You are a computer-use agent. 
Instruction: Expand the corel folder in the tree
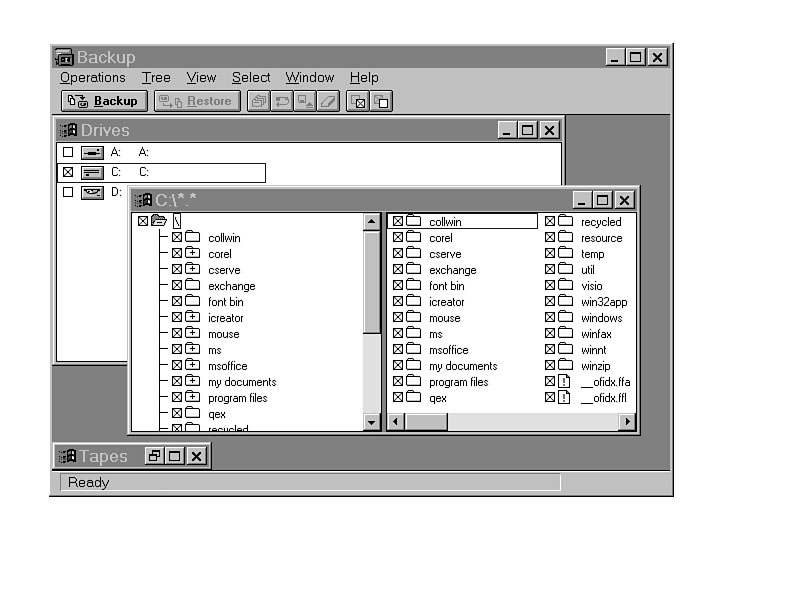(193, 254)
